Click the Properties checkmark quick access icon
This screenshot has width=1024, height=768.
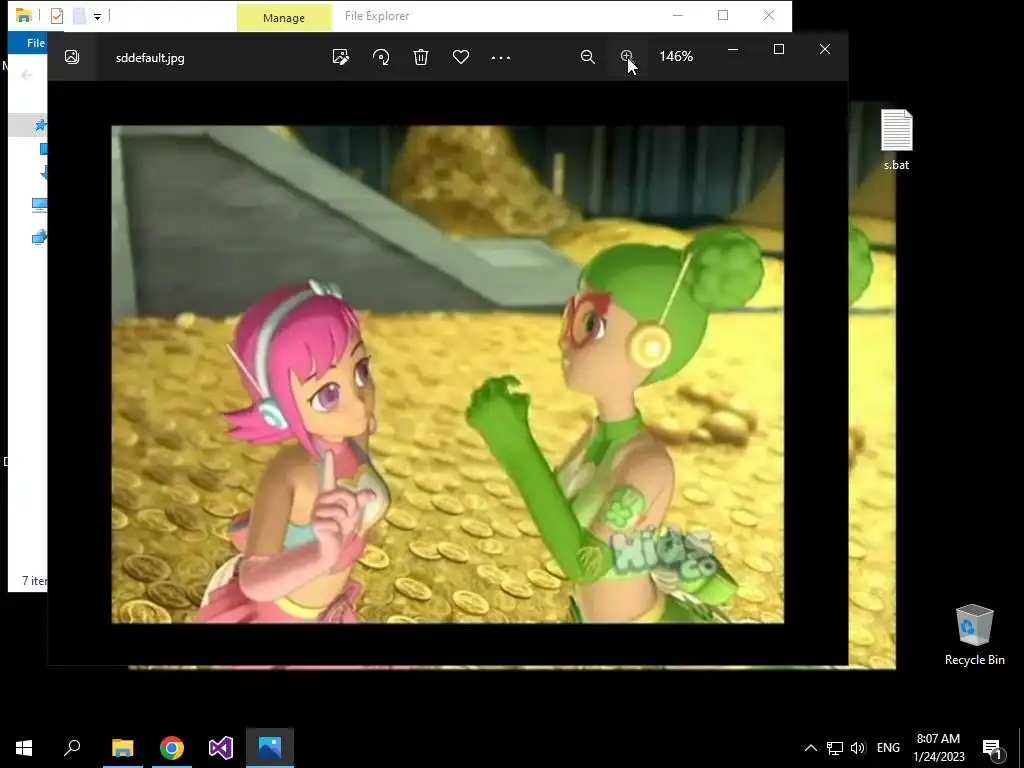tap(57, 16)
